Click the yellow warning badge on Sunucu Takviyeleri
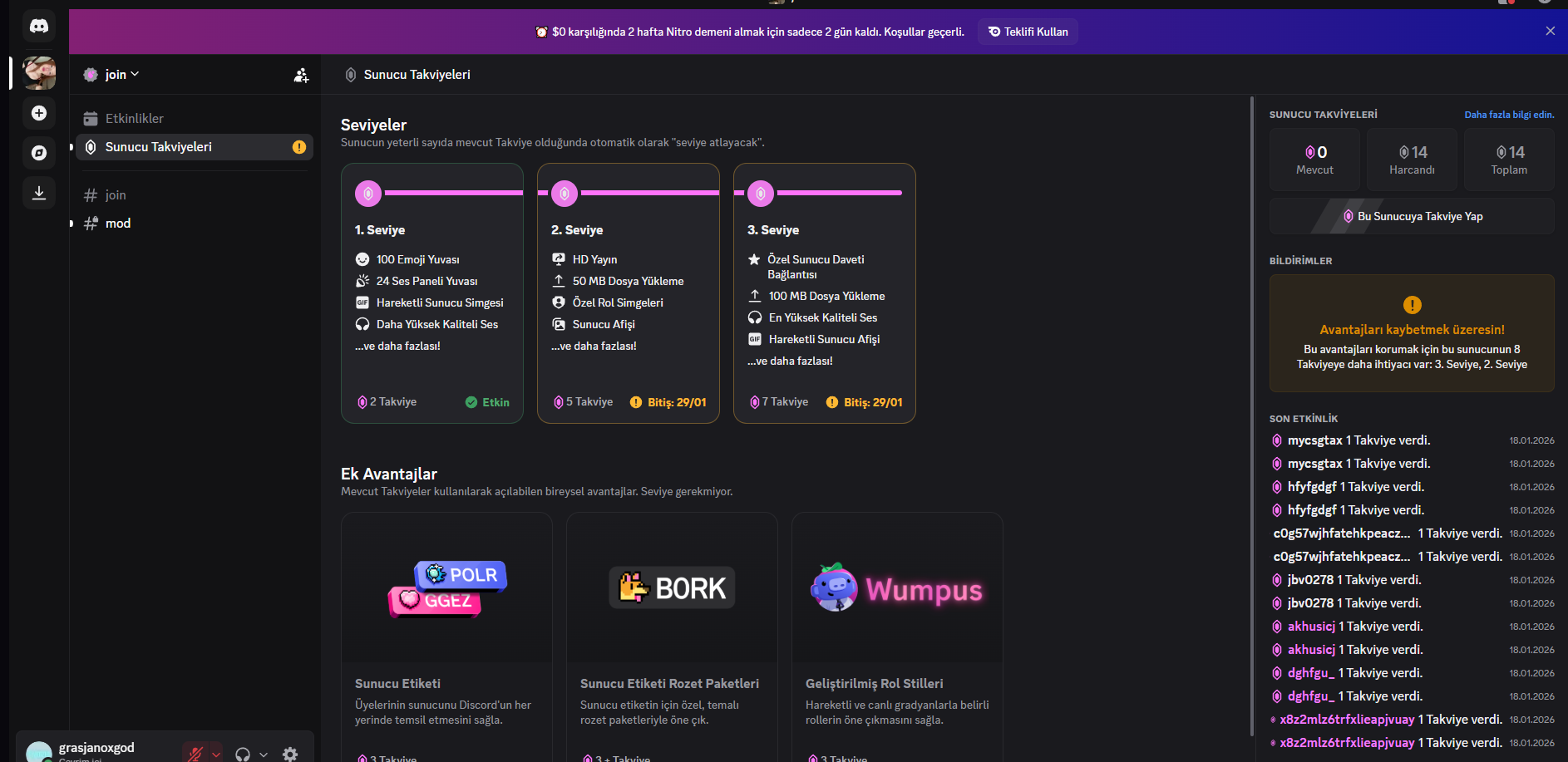The width and height of the screenshot is (1568, 762). coord(299,147)
